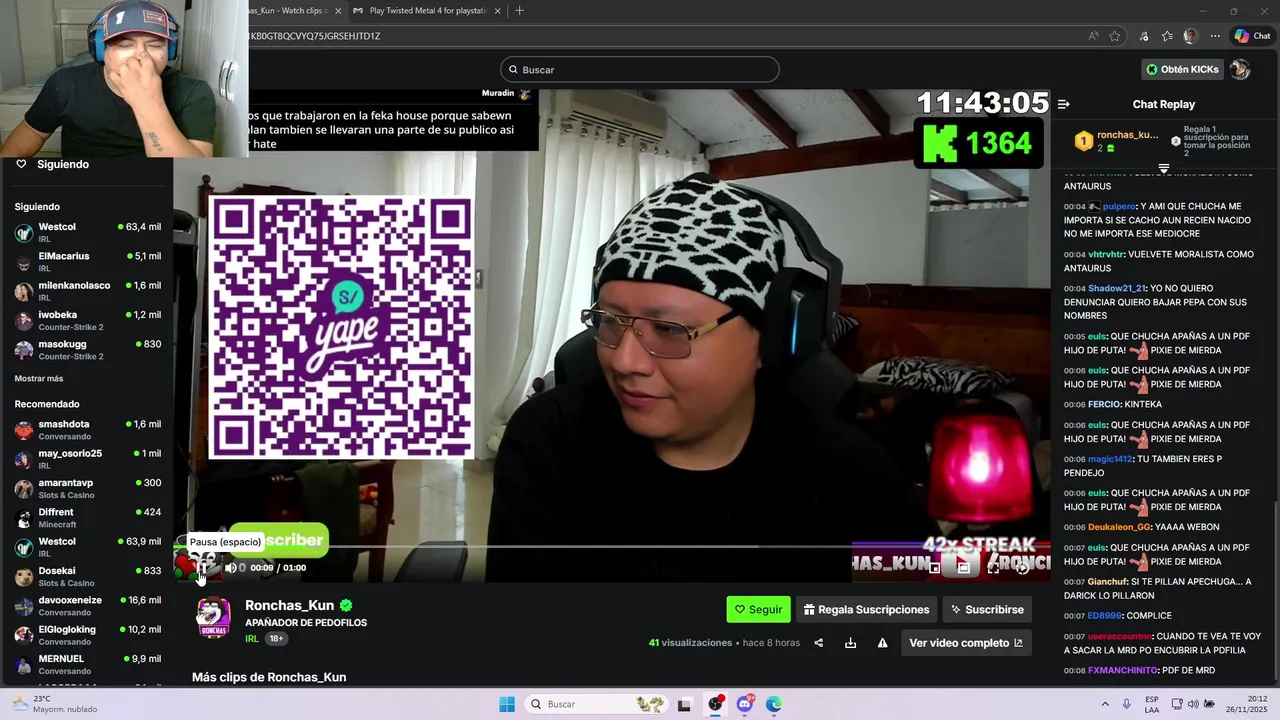The width and height of the screenshot is (1280, 720).
Task: Click the IRL category tag
Action: click(x=252, y=638)
